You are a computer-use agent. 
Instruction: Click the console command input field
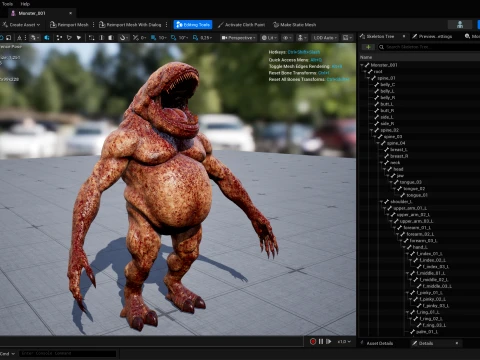[68, 353]
